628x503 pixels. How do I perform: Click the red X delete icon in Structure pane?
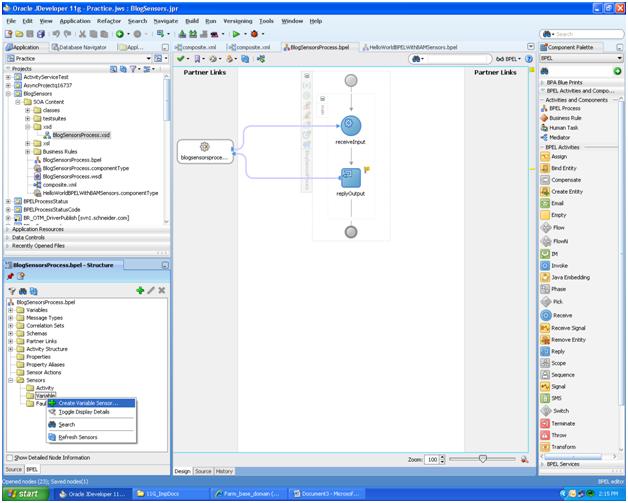coord(161,290)
